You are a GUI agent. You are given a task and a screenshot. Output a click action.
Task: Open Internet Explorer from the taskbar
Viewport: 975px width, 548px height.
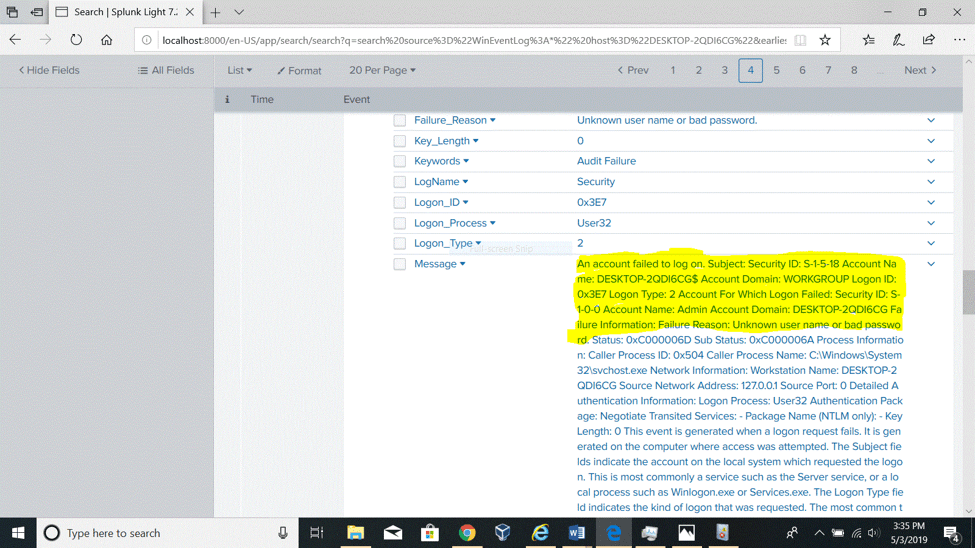(540, 533)
